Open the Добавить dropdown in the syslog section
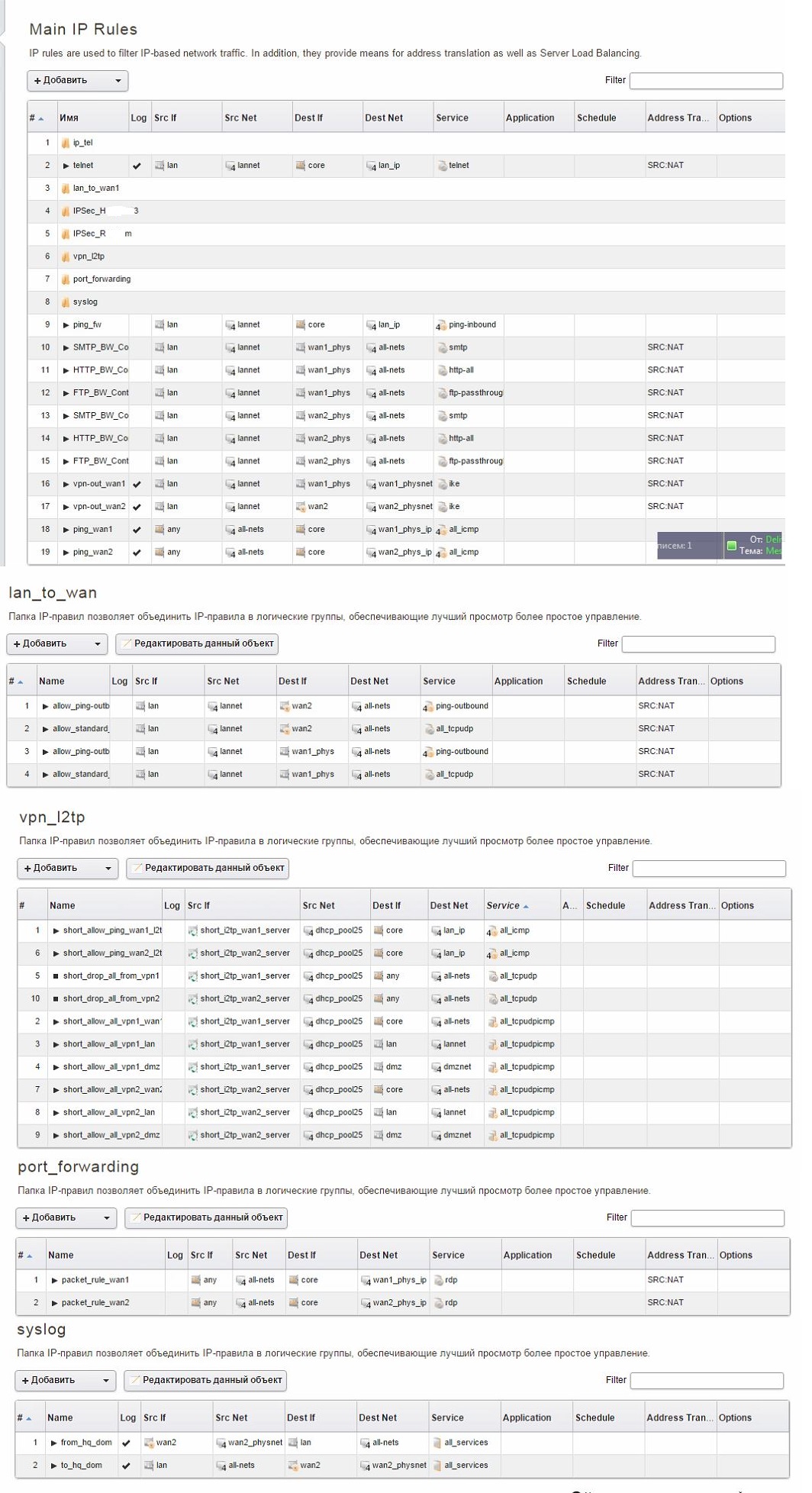This screenshot has width=812, height=1493. pos(65,1380)
